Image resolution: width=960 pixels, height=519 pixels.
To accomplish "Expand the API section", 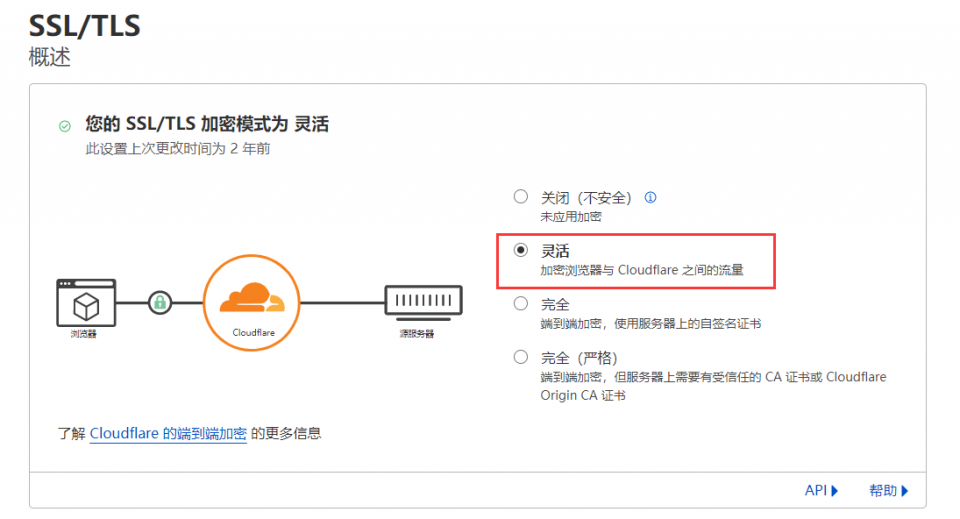I will click(x=821, y=490).
